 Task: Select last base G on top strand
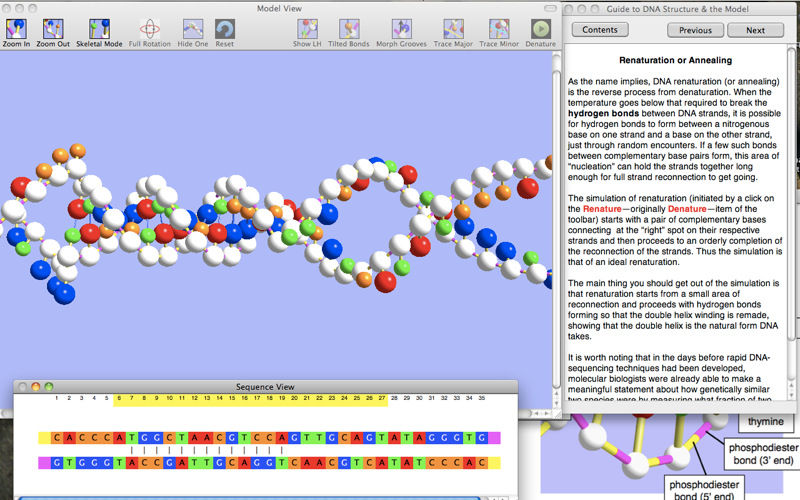point(482,437)
